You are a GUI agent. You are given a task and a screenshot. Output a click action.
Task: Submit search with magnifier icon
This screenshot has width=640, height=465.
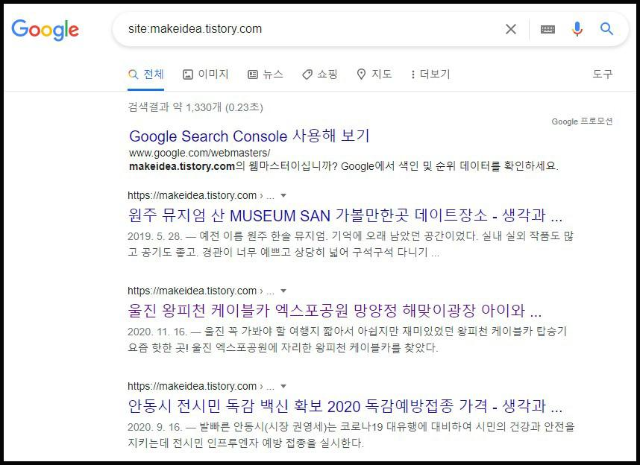pos(607,29)
